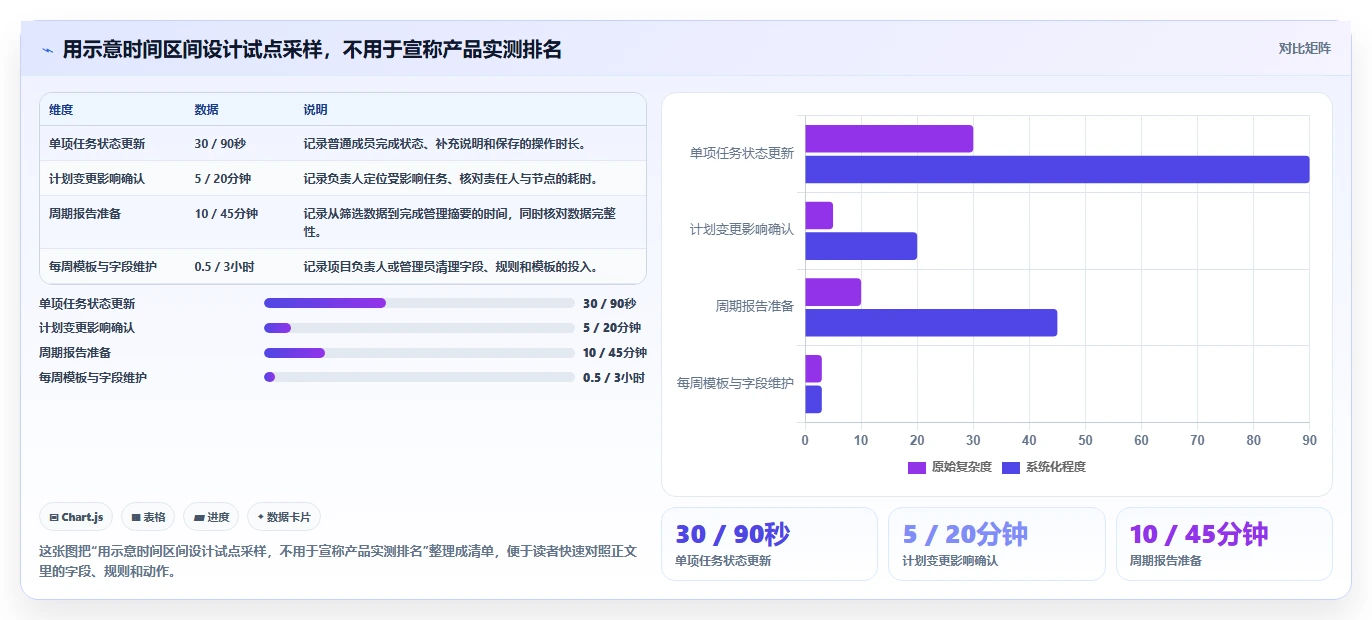Toggle the 系统化程度 legend swatch

click(x=1011, y=467)
